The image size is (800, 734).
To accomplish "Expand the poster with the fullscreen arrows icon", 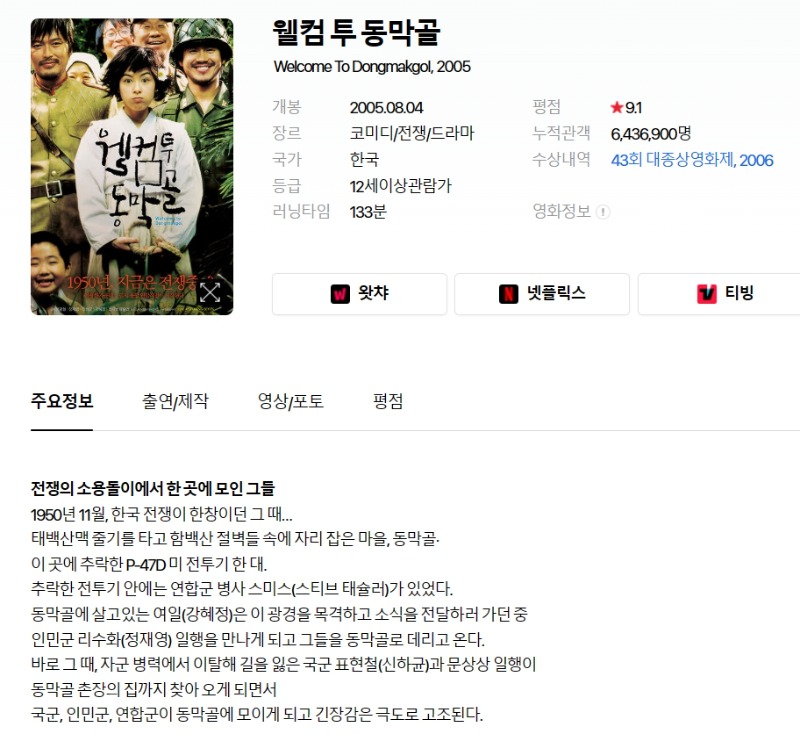I will (x=210, y=292).
